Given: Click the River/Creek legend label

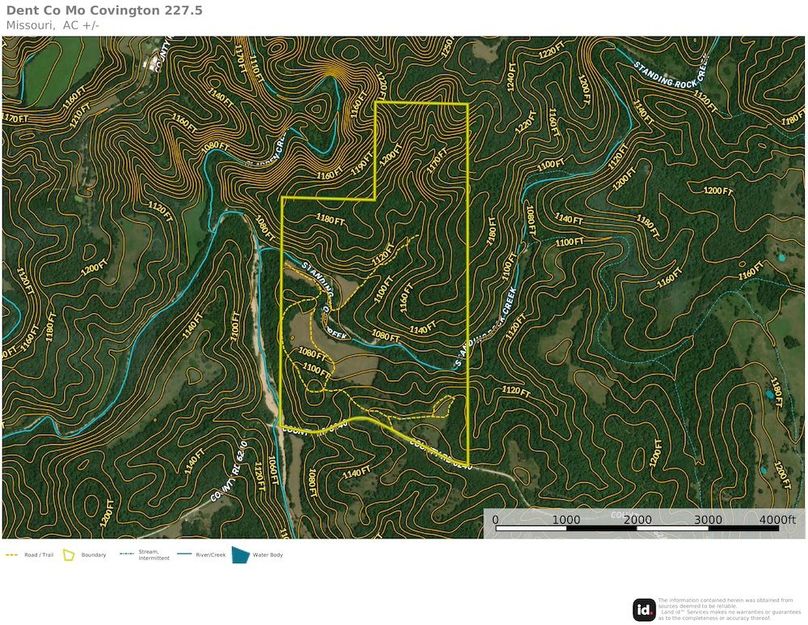Looking at the screenshot, I should point(211,555).
